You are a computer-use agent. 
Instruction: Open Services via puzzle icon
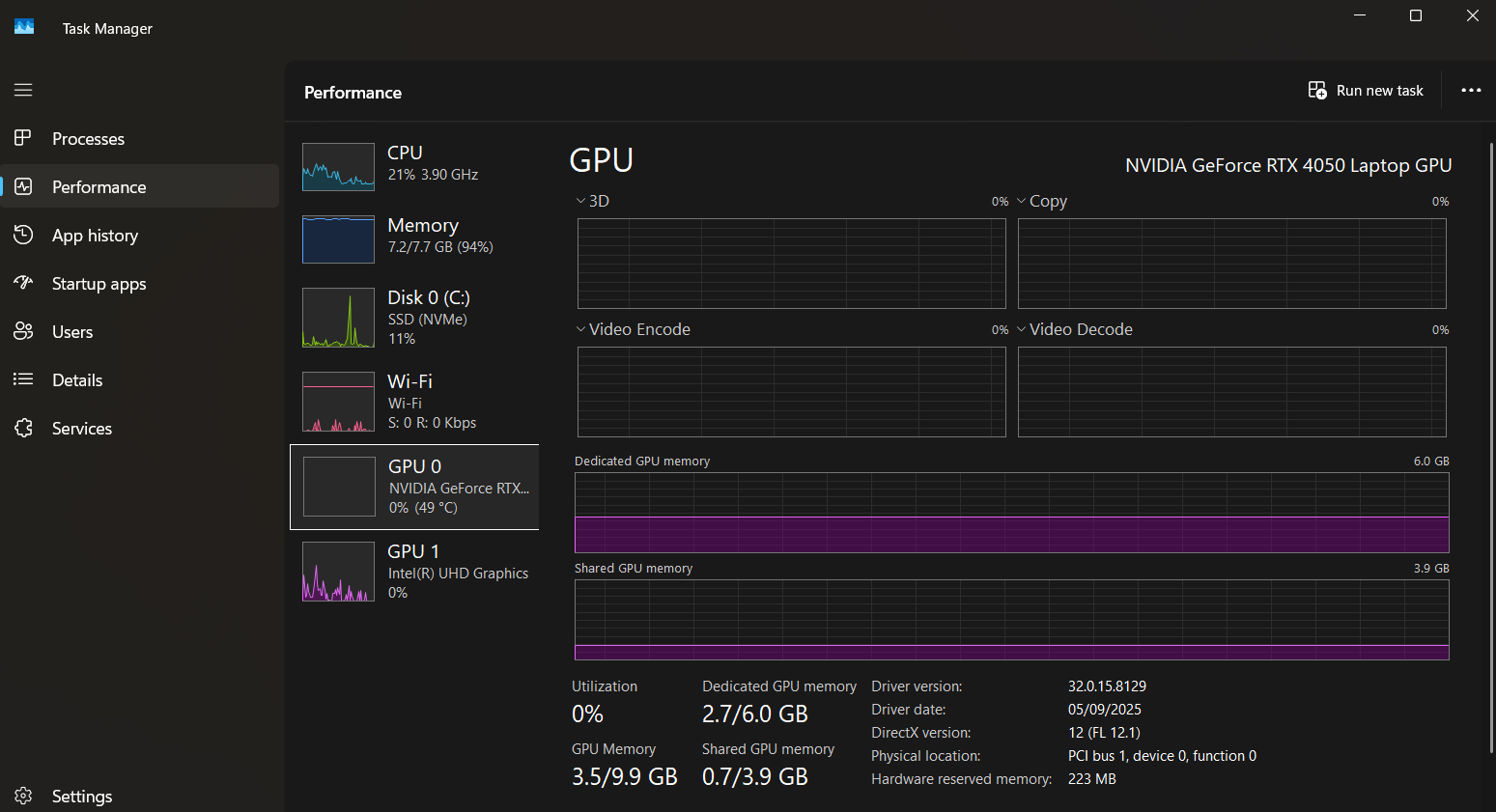click(x=23, y=428)
